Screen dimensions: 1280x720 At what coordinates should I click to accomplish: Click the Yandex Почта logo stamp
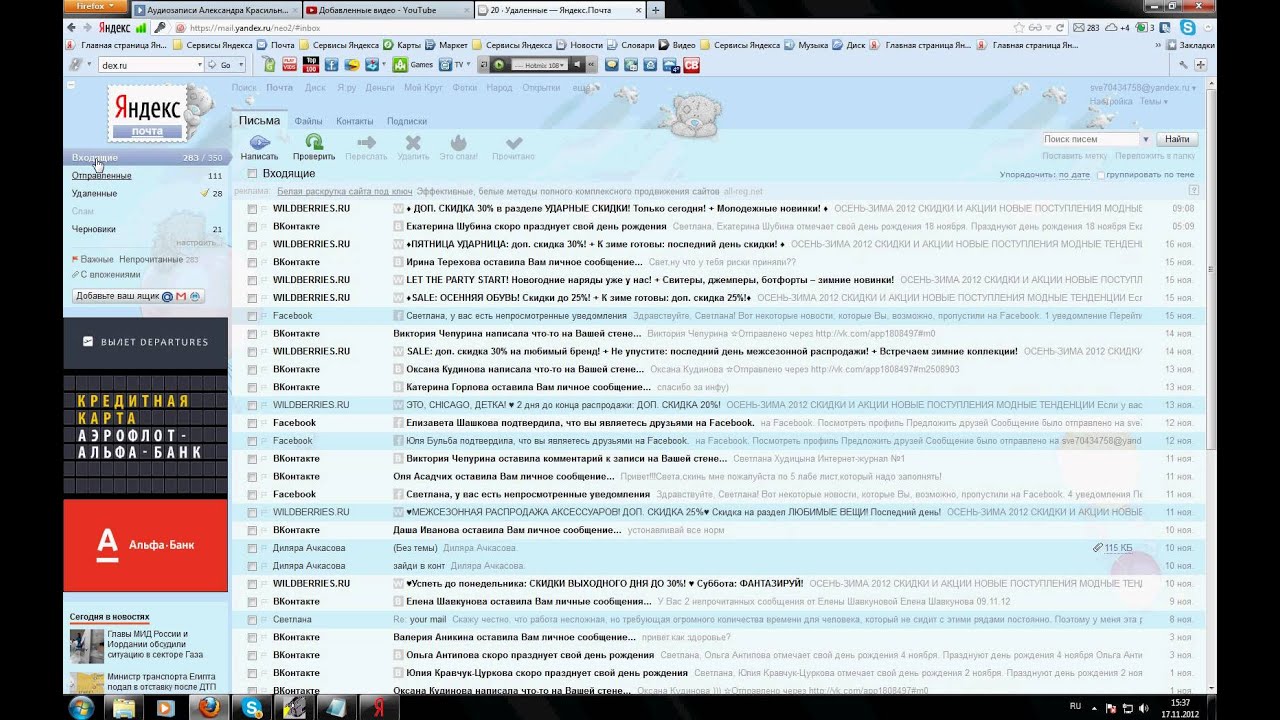(147, 112)
